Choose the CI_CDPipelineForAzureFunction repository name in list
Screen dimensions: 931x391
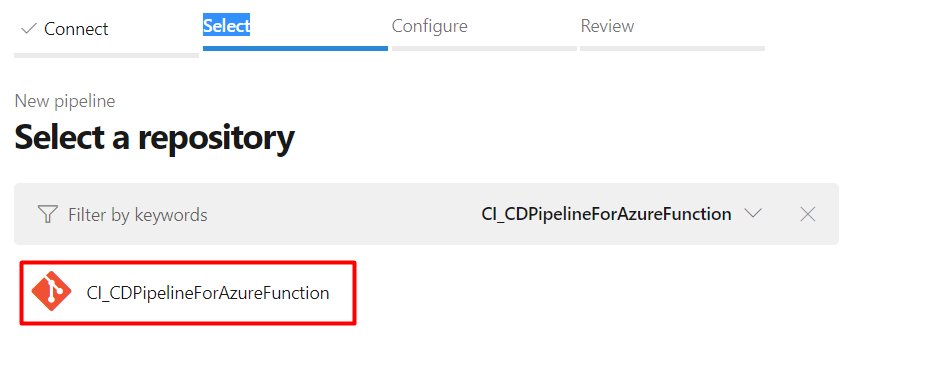pyautogui.click(x=208, y=293)
